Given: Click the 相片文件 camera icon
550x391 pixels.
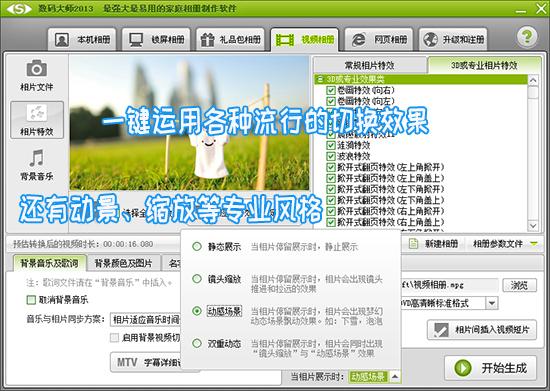Looking at the screenshot, I should click(37, 68).
